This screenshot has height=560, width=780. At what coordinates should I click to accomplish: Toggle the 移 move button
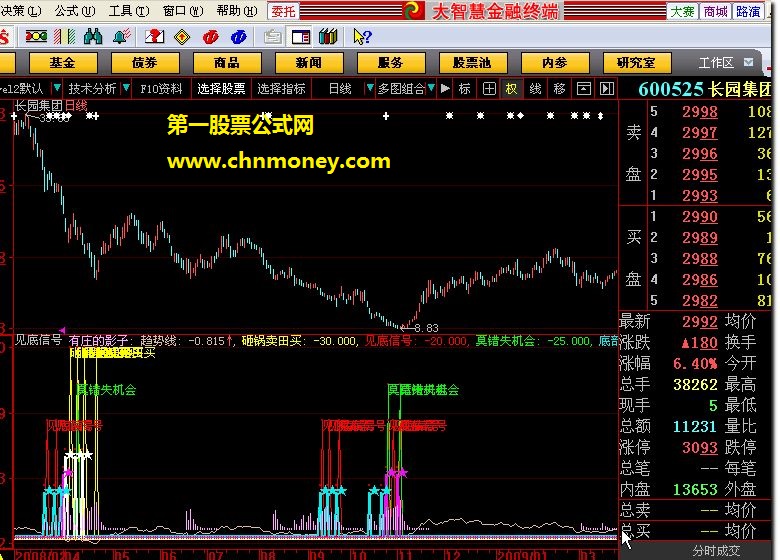[559, 89]
